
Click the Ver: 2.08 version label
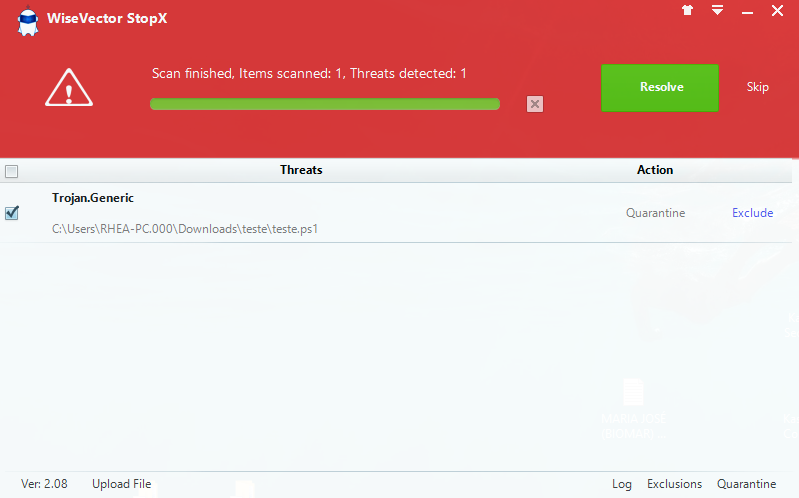(x=44, y=484)
